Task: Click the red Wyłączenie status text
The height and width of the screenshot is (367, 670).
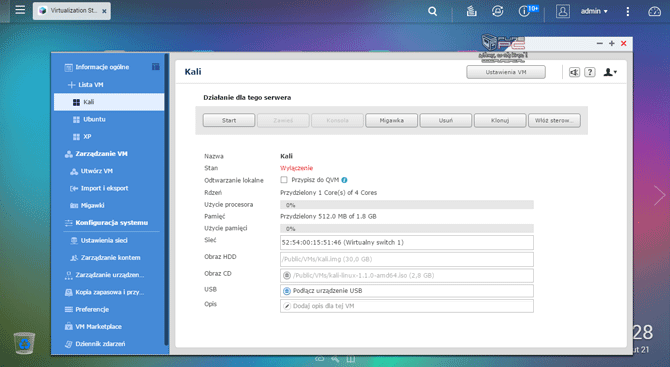Action: (x=297, y=168)
